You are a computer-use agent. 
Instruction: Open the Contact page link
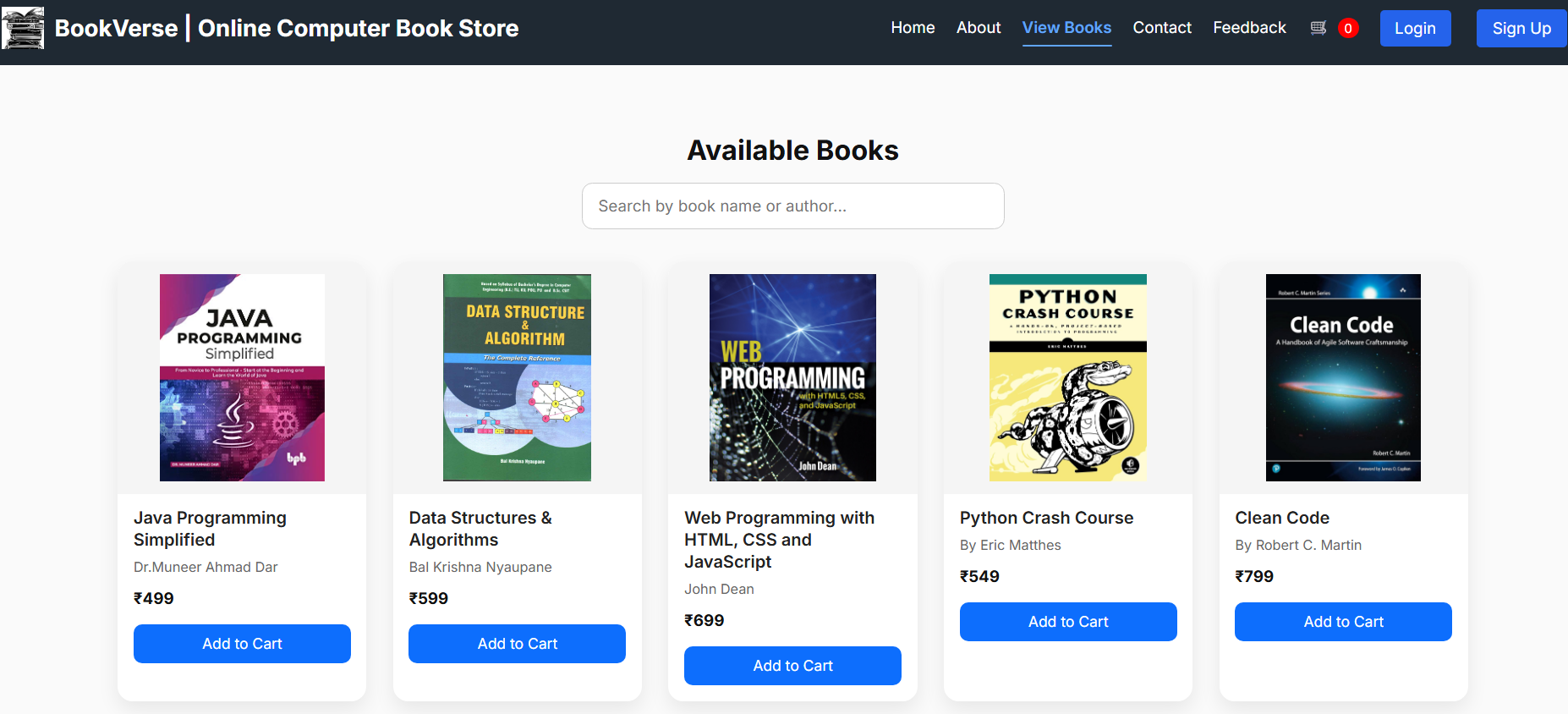[1162, 28]
